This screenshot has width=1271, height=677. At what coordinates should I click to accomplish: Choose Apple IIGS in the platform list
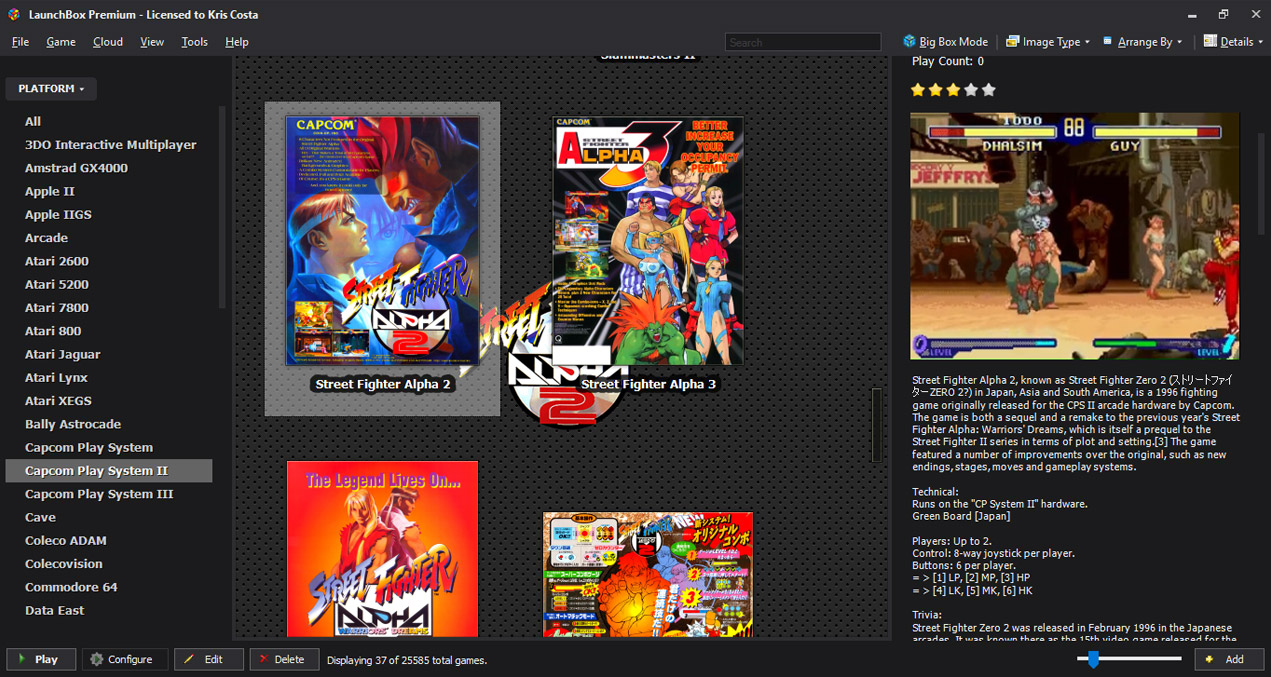58,214
